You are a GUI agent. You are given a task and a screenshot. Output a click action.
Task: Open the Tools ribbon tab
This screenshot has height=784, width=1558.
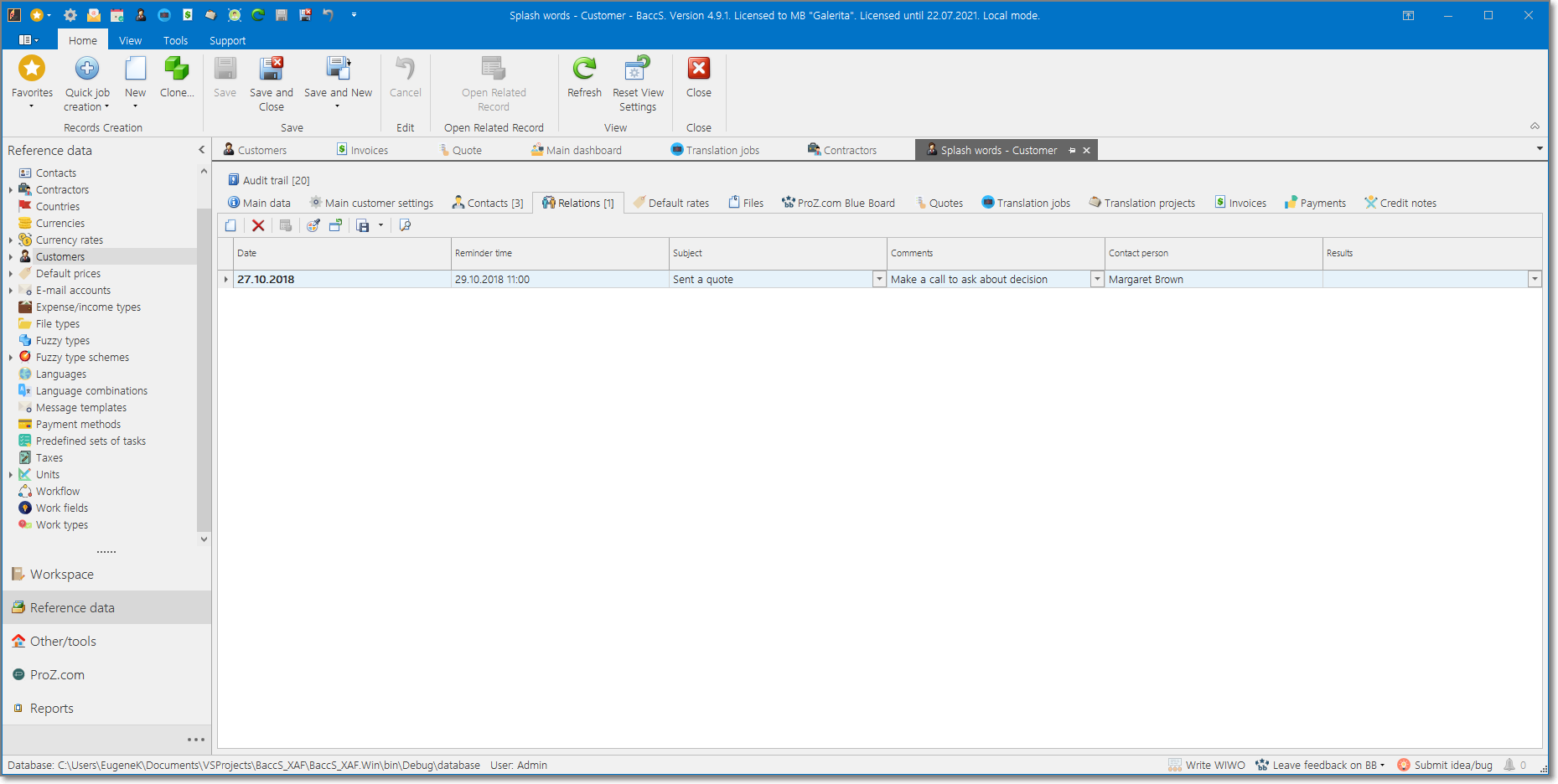point(175,40)
